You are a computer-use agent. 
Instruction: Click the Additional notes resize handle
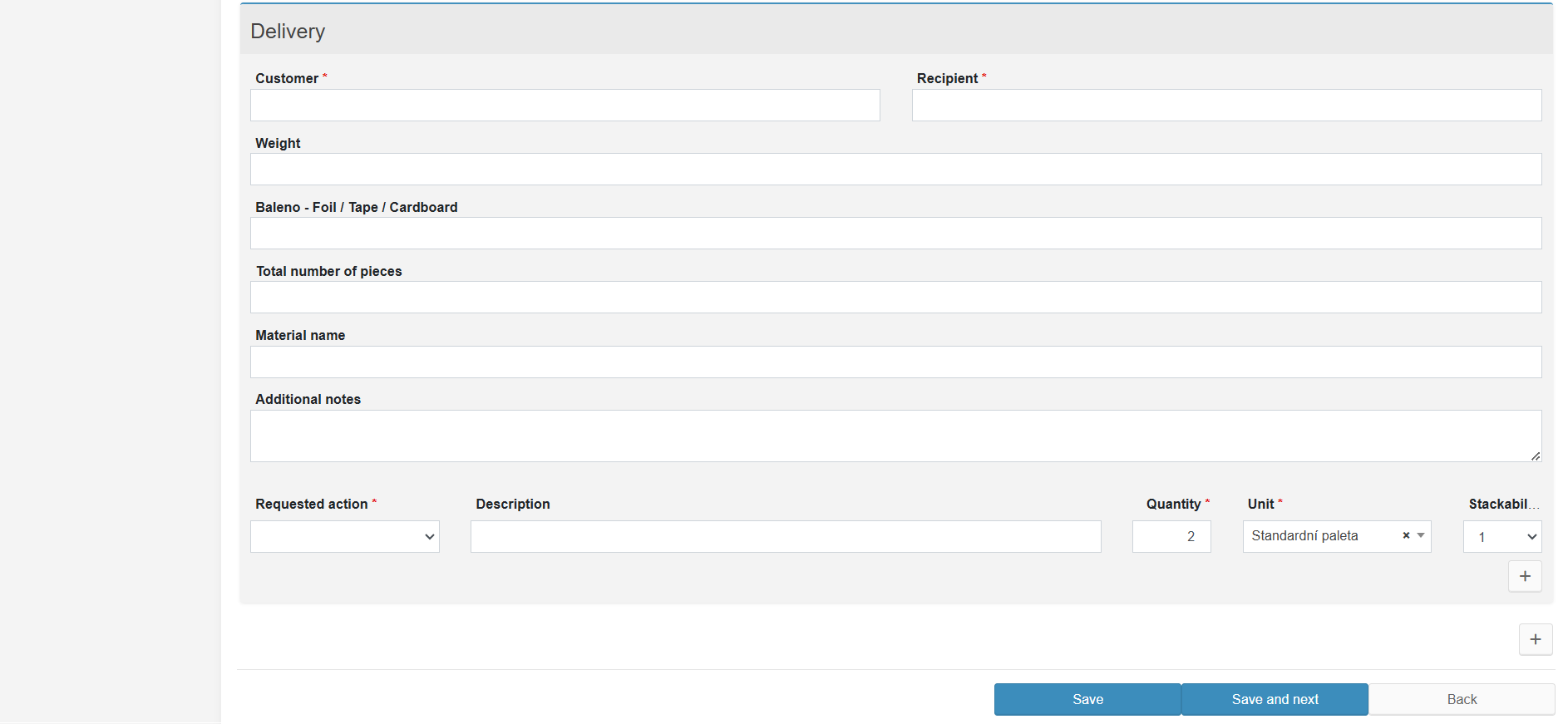coord(1535,456)
